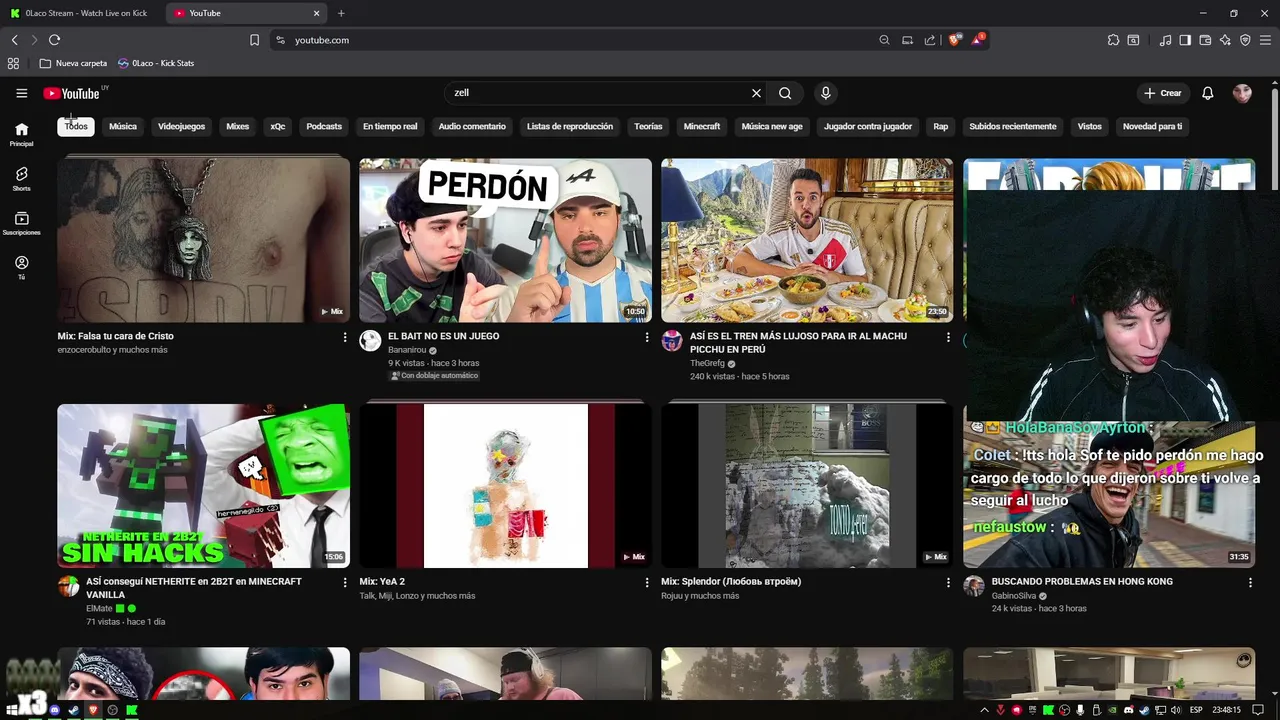Select the Teorías filter chip
This screenshot has width=1280, height=720.
(x=648, y=127)
